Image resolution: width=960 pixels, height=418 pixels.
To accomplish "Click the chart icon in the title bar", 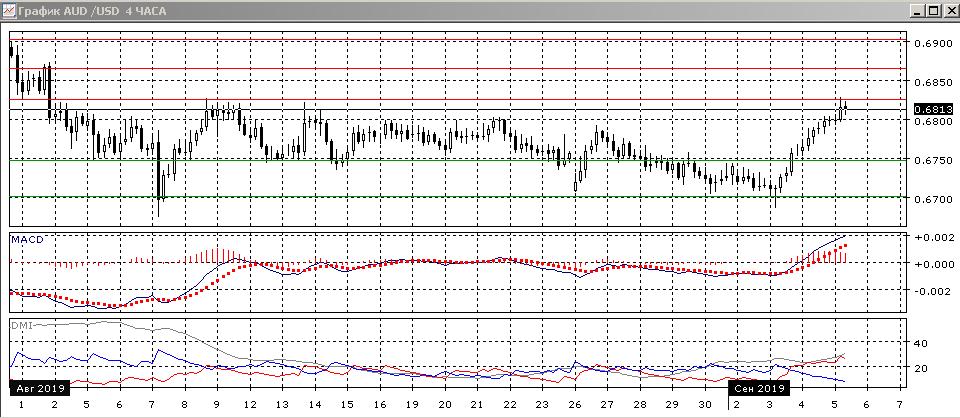I will (x=10, y=11).
